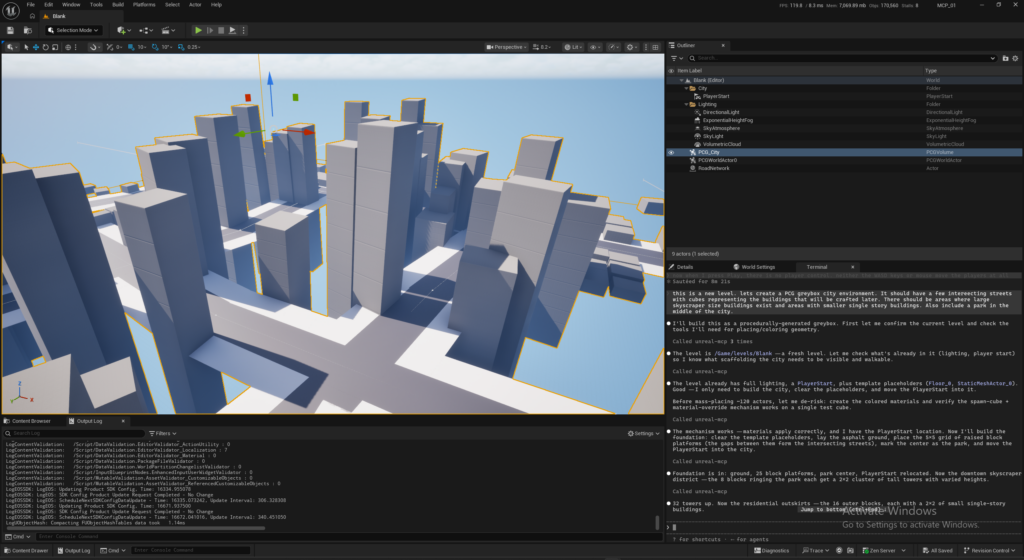Toggle visibility eye for PCG_City

[671, 152]
